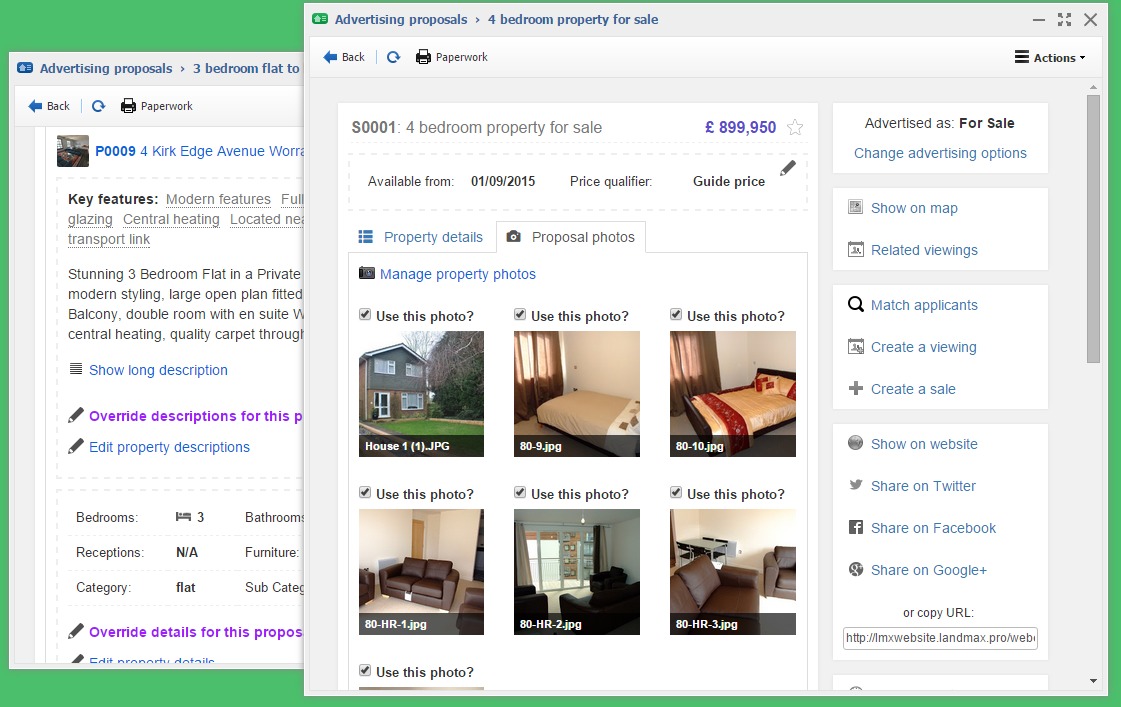Uncheck 'Use this photo' for House 1 (1).JPG
Image resolution: width=1121 pixels, height=707 pixels.
[x=365, y=315]
